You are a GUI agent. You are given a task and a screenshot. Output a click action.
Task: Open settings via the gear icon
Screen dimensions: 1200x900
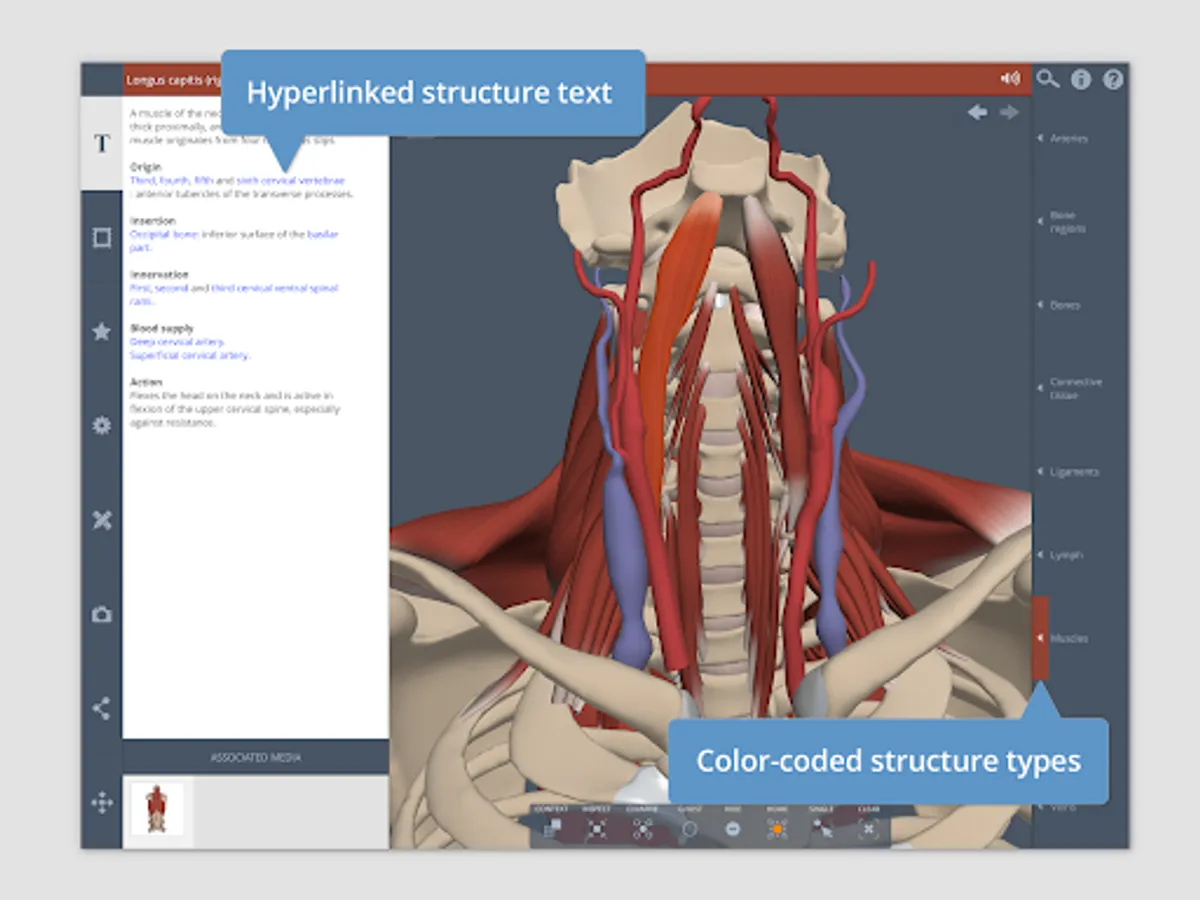pyautogui.click(x=101, y=425)
